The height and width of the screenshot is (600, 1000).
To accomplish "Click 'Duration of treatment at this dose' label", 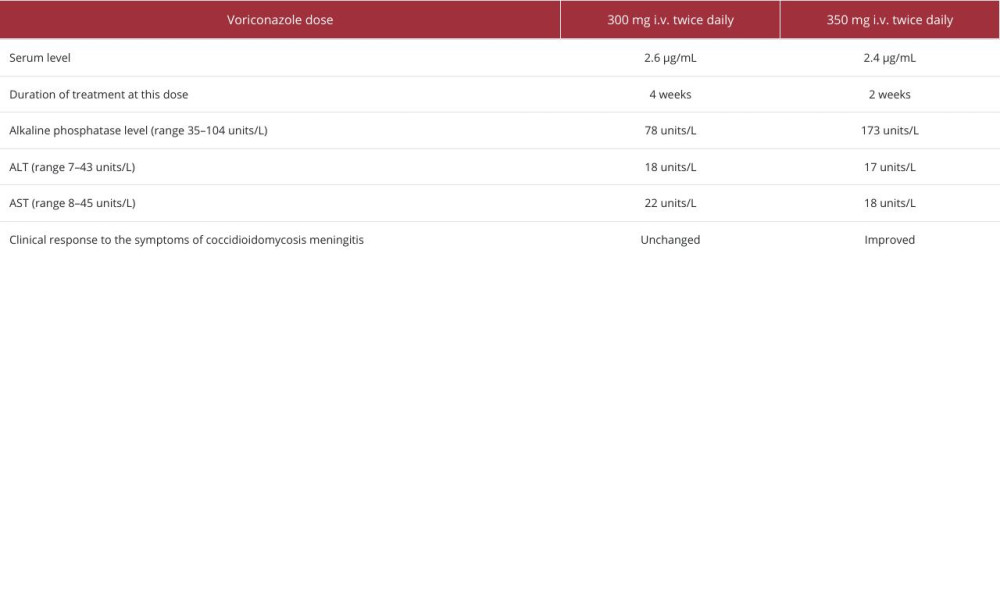I will [x=99, y=94].
